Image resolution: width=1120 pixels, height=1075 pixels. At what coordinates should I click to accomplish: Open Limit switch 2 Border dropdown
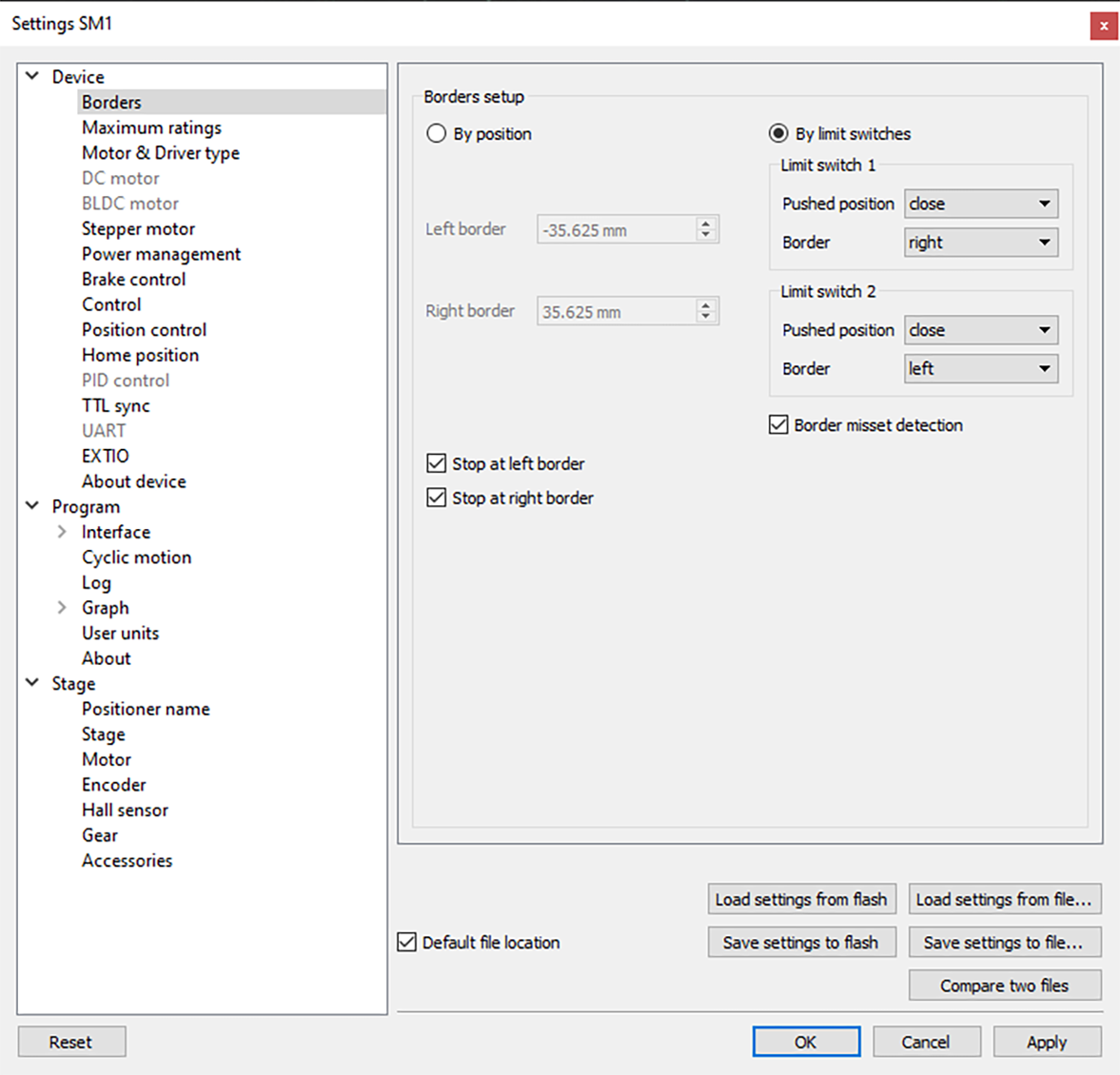pyautogui.click(x=980, y=369)
